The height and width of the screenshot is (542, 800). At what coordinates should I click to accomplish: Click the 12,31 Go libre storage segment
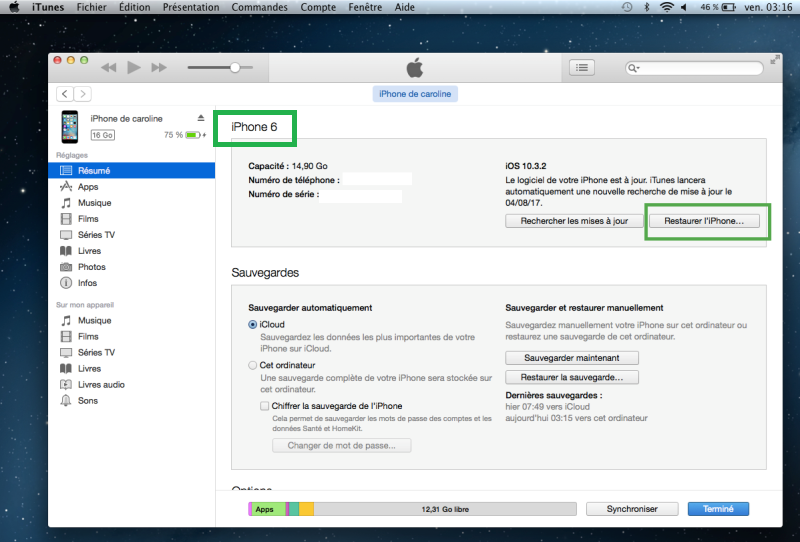point(445,509)
